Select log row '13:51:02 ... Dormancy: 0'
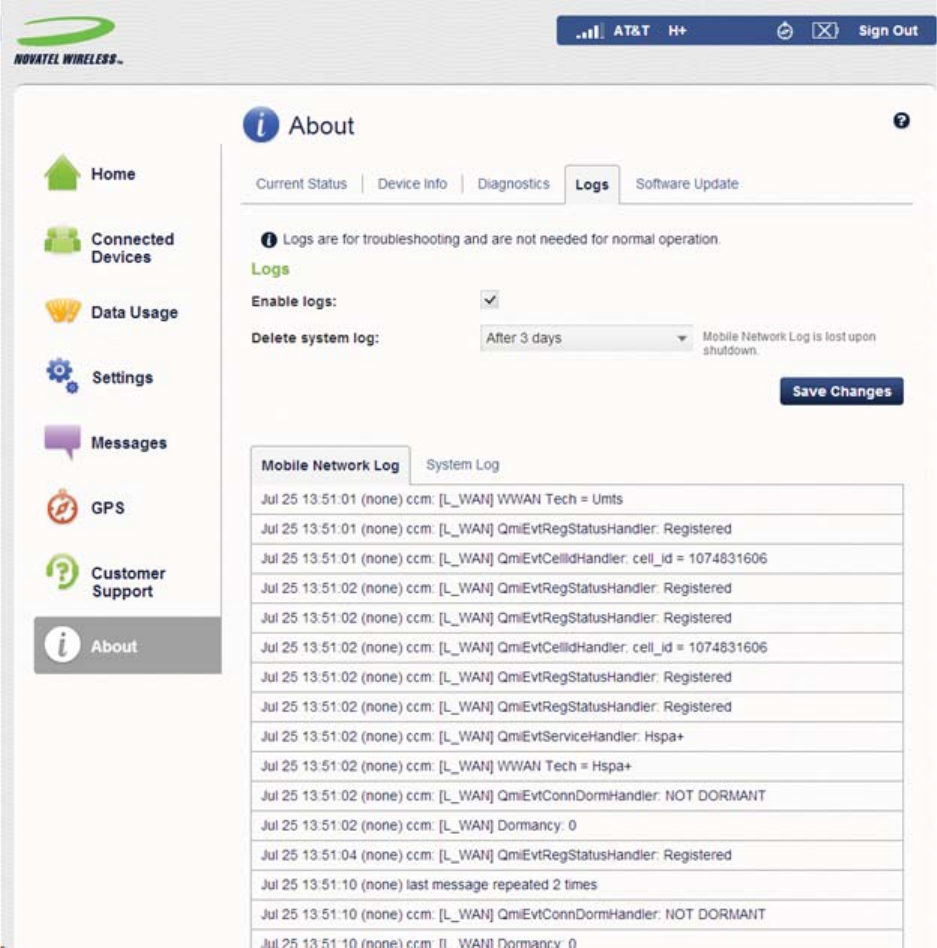 coord(577,825)
